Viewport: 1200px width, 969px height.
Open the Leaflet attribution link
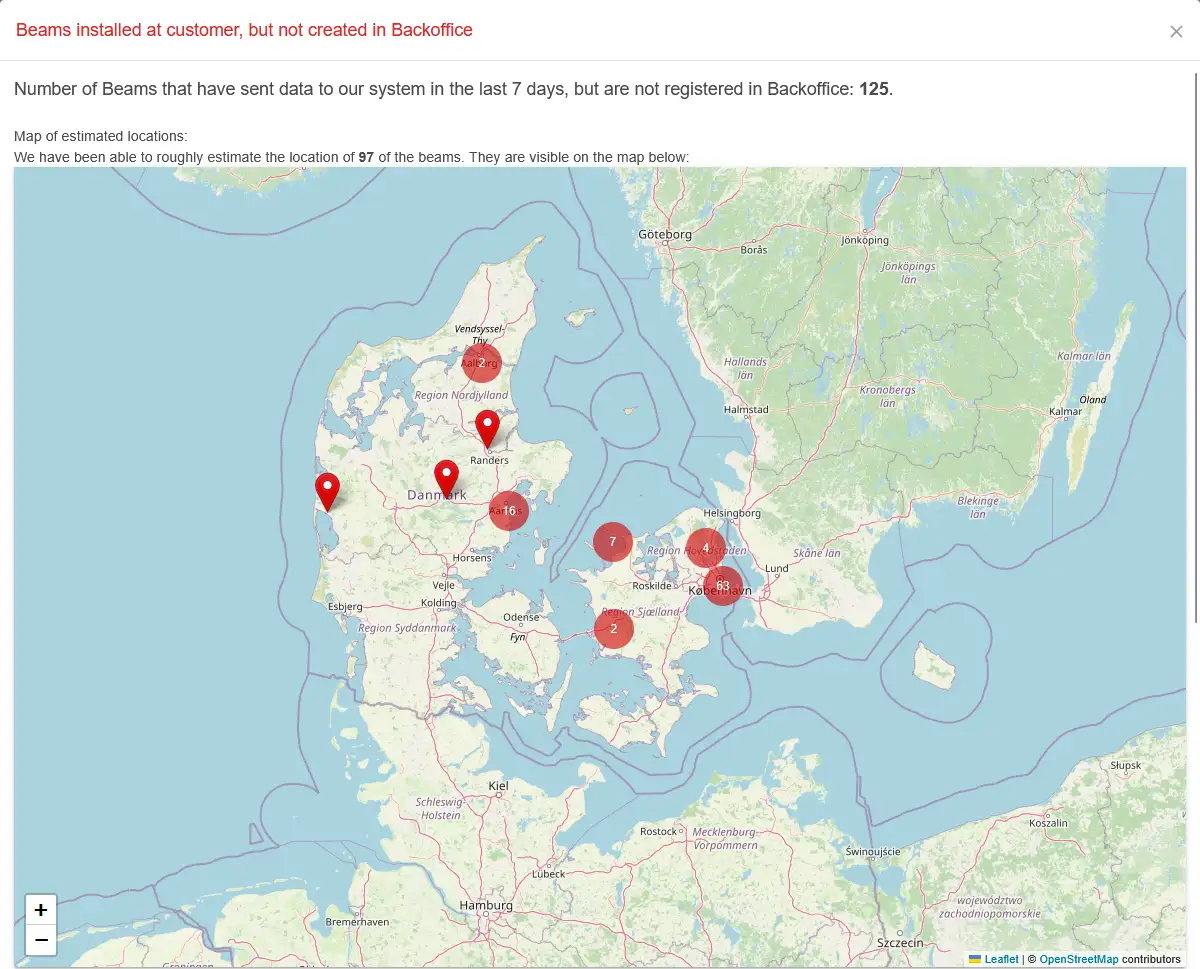pyautogui.click(x=1001, y=959)
